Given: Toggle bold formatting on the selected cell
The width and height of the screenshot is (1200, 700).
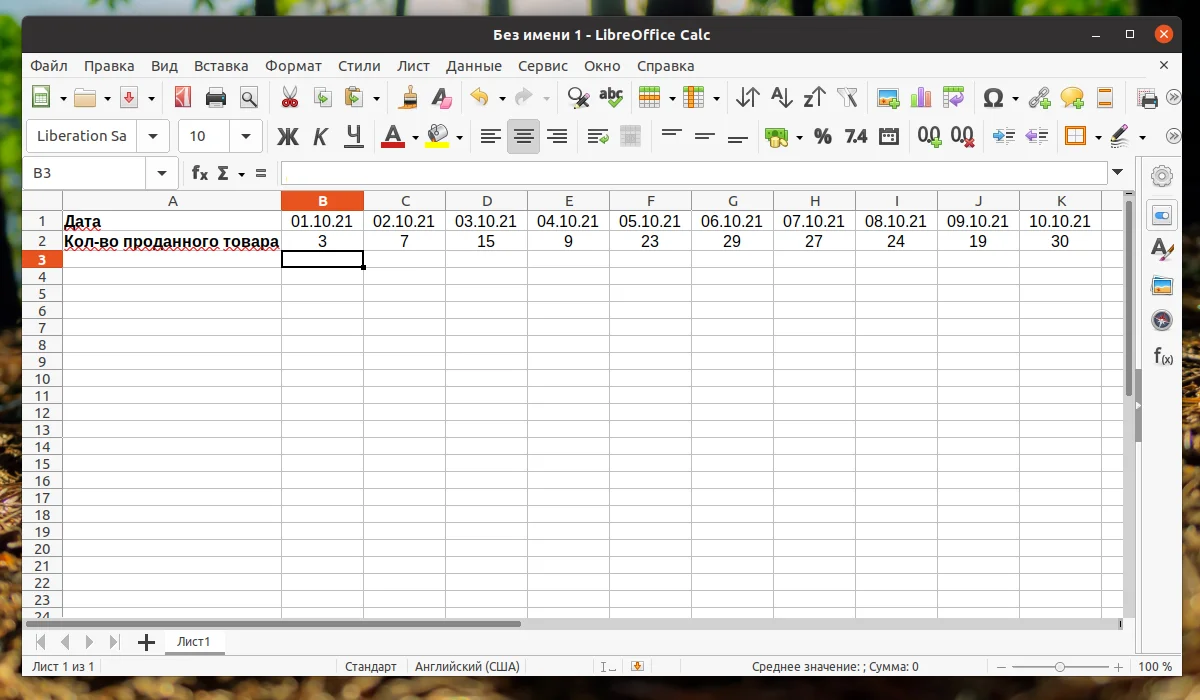Looking at the screenshot, I should pyautogui.click(x=288, y=136).
